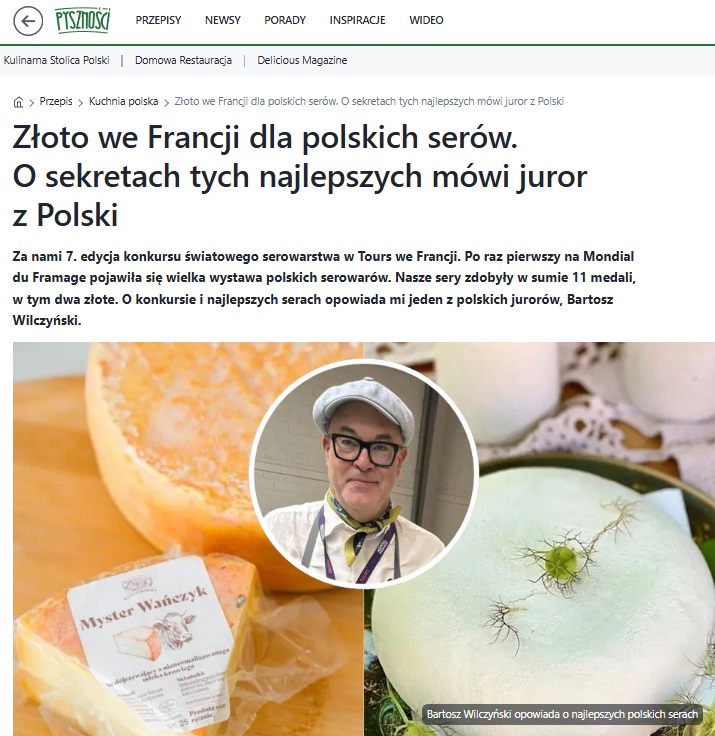Viewport: 715px width, 736px height.
Task: Click the circular portrait of Bartosz Wilczyński
Action: pos(364,473)
